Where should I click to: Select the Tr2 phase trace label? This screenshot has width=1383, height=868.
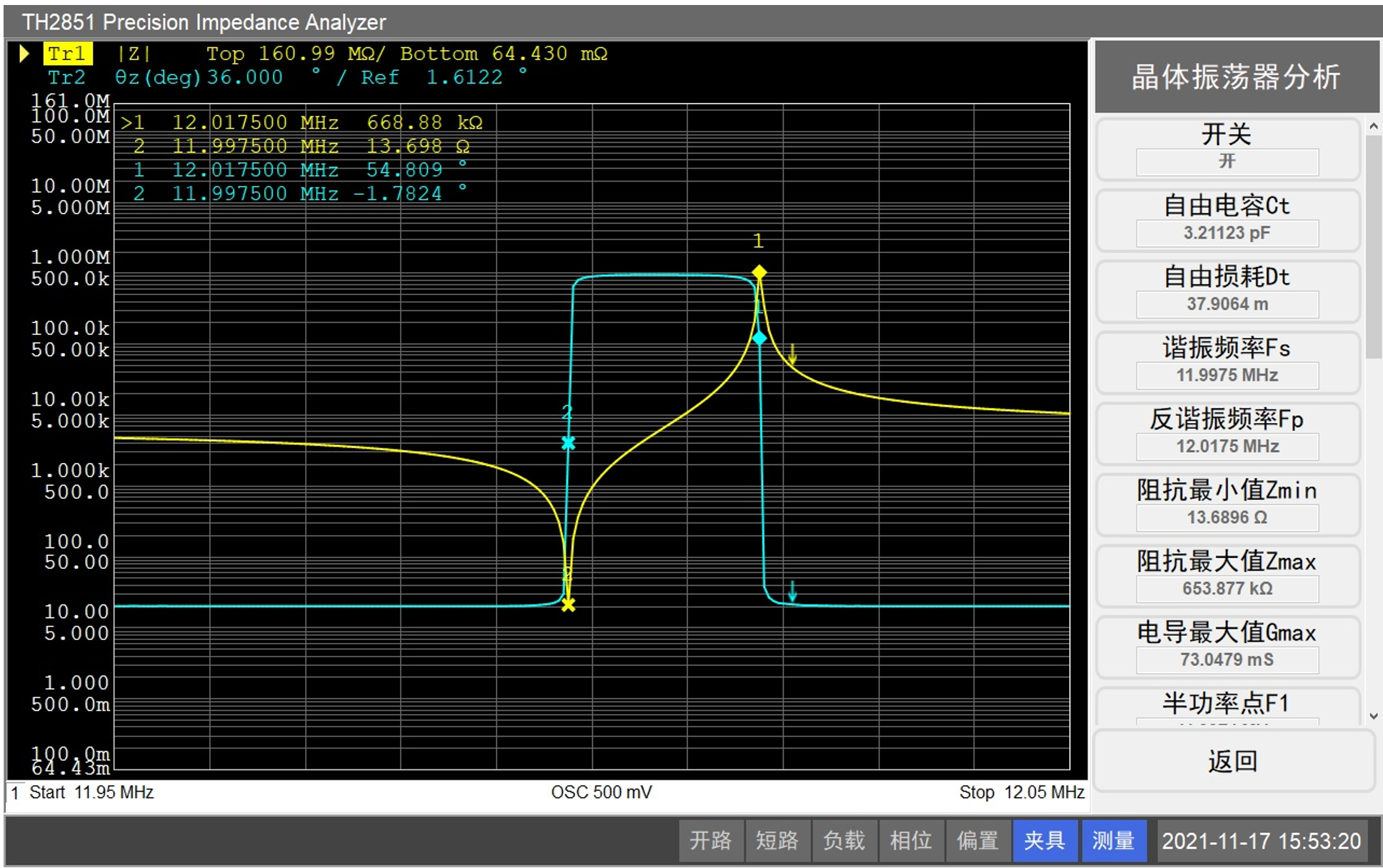pos(66,77)
